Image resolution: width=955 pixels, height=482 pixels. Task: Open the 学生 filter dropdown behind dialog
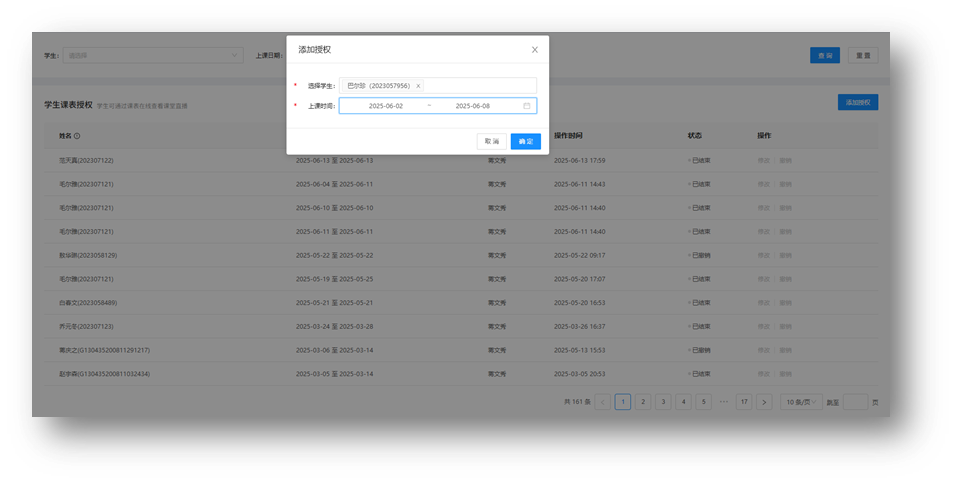(153, 55)
